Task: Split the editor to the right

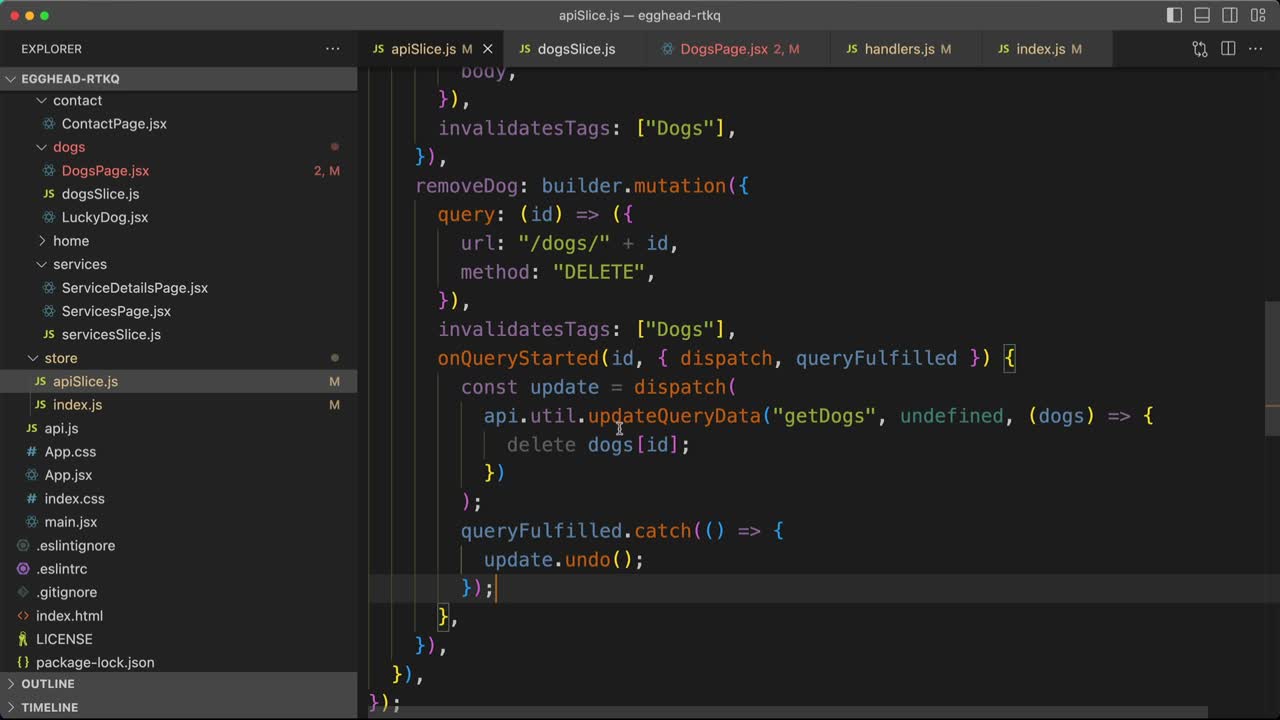Action: (1228, 49)
